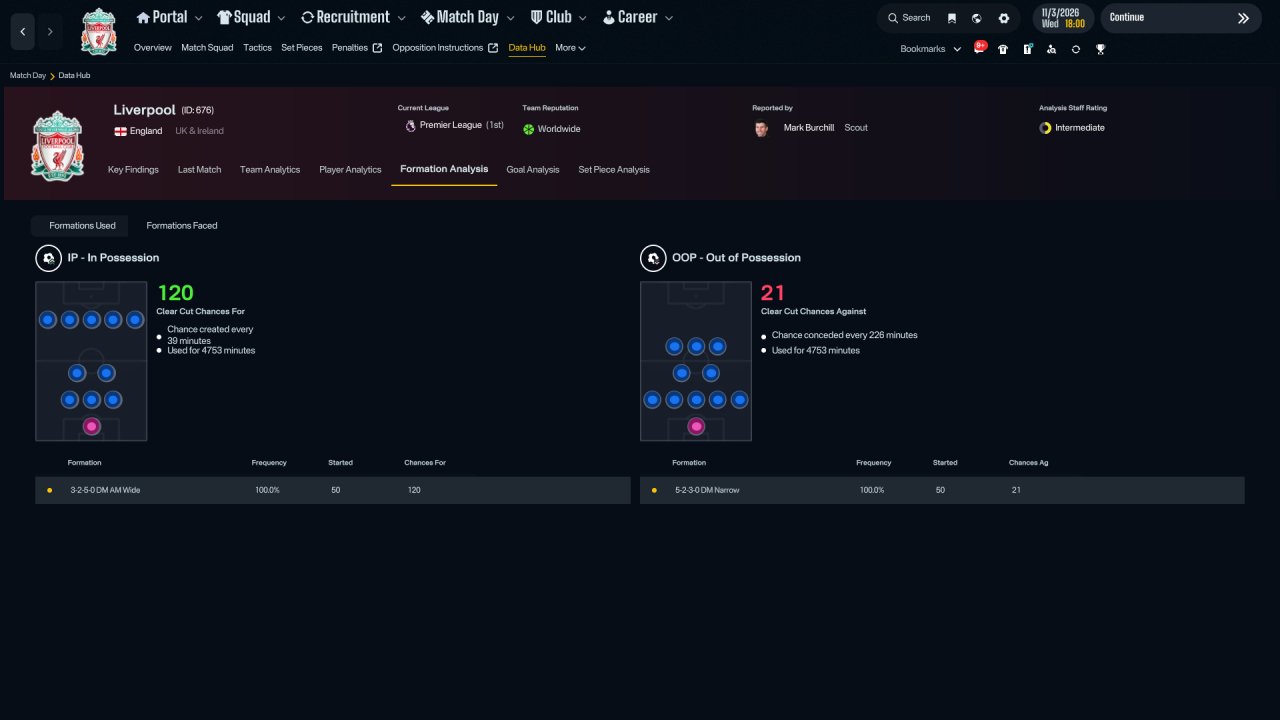Select the Formations Used toggle
1280x720 pixels.
(x=82, y=226)
